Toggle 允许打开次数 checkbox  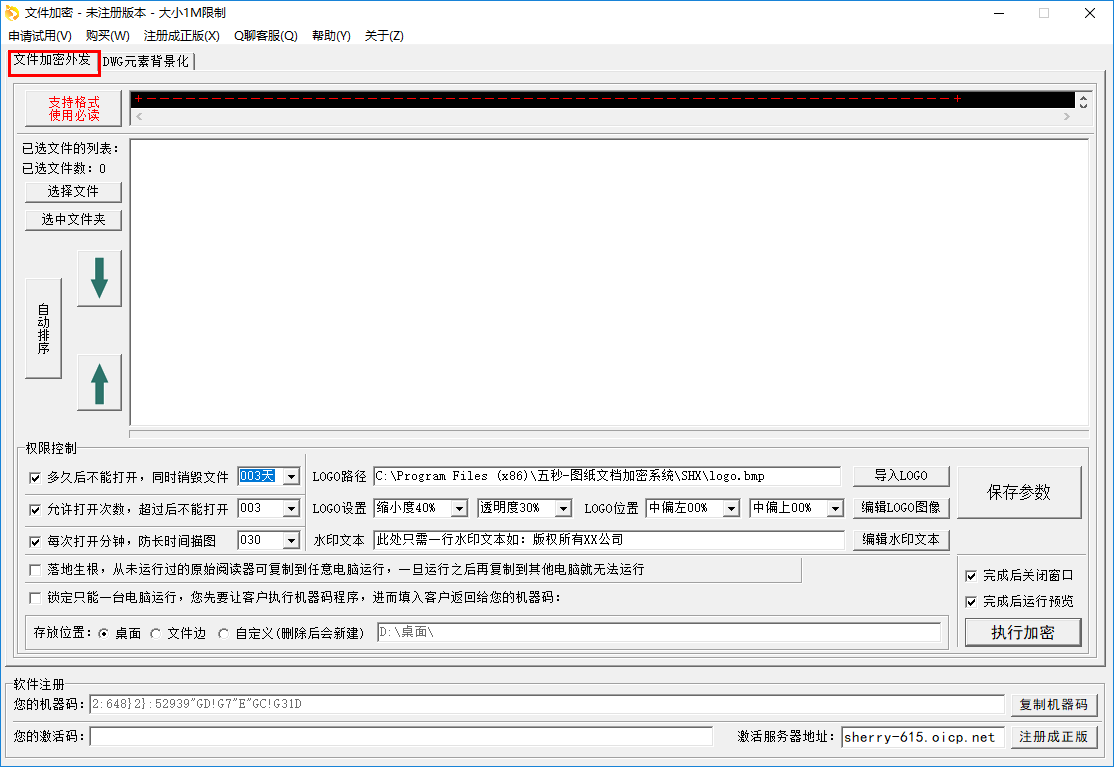[35, 509]
